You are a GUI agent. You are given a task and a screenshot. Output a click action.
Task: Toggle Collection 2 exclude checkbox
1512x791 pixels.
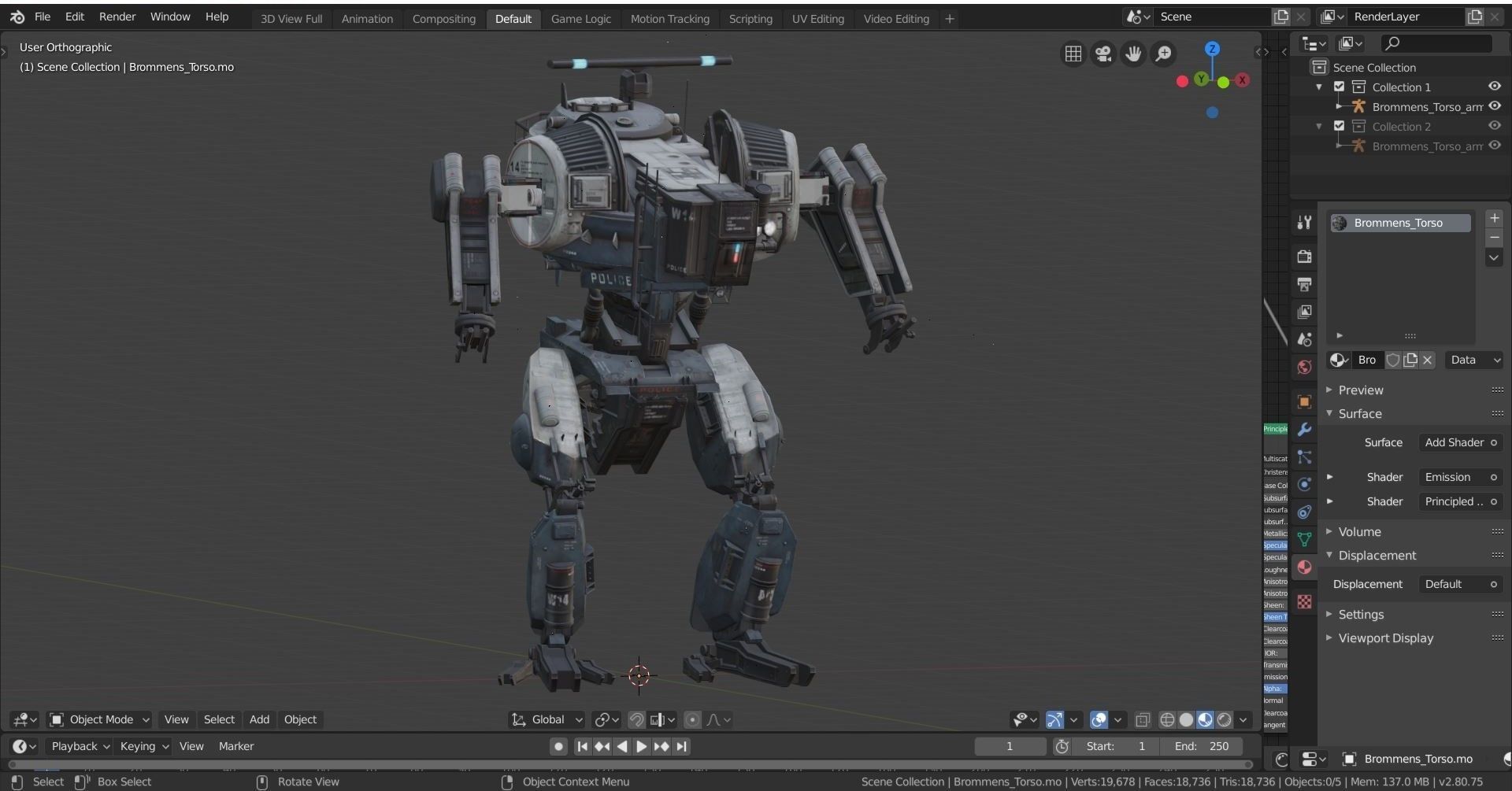[1339, 126]
